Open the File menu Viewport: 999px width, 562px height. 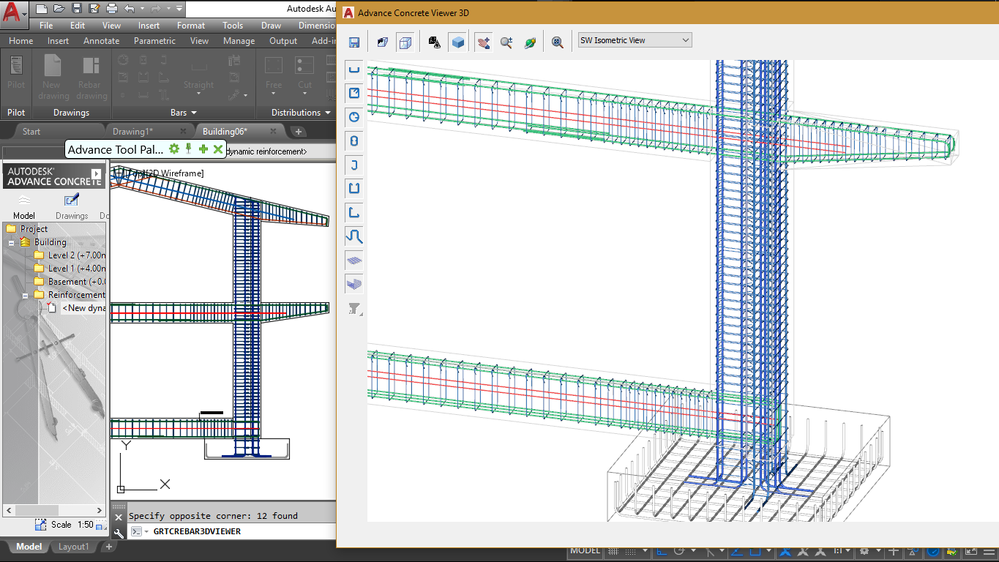coord(46,25)
